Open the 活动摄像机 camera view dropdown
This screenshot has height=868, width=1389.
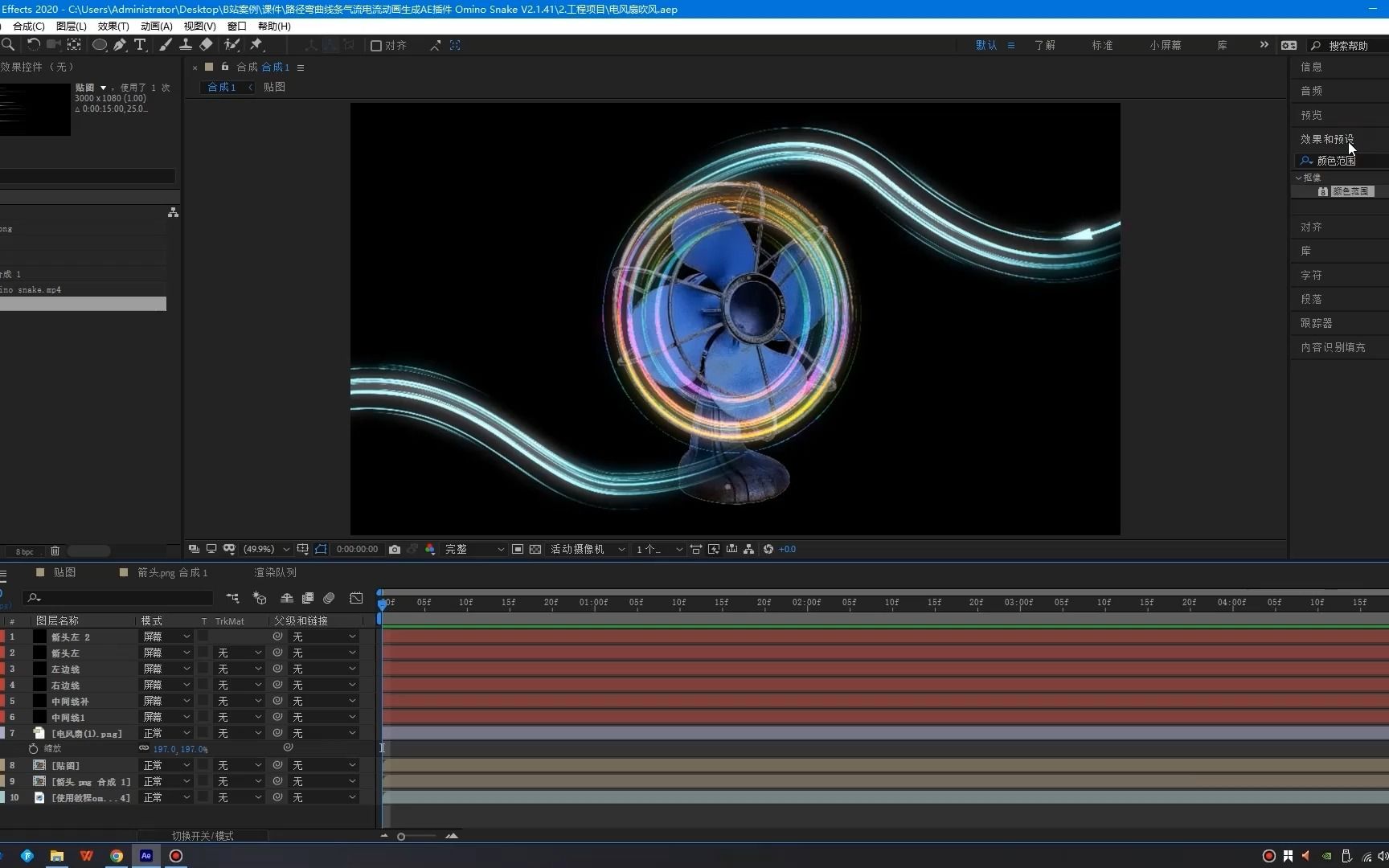(x=588, y=549)
